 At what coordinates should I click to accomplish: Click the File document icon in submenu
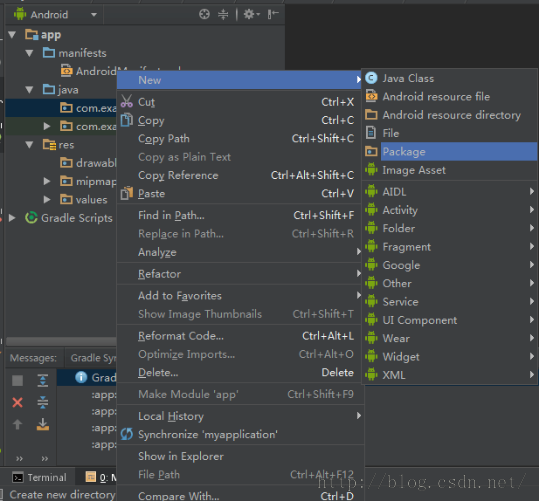371,133
